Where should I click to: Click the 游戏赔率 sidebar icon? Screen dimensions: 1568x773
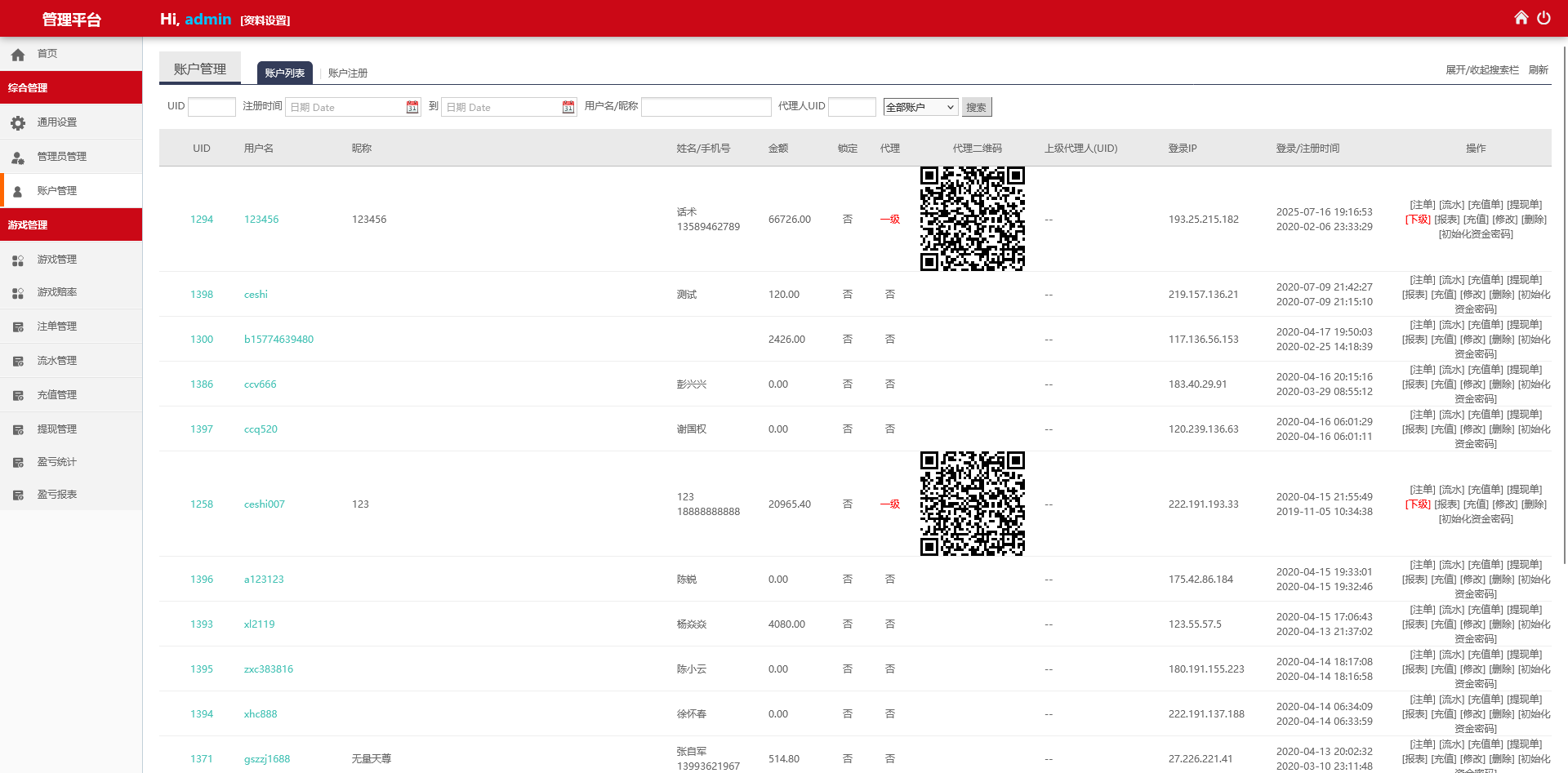point(18,291)
